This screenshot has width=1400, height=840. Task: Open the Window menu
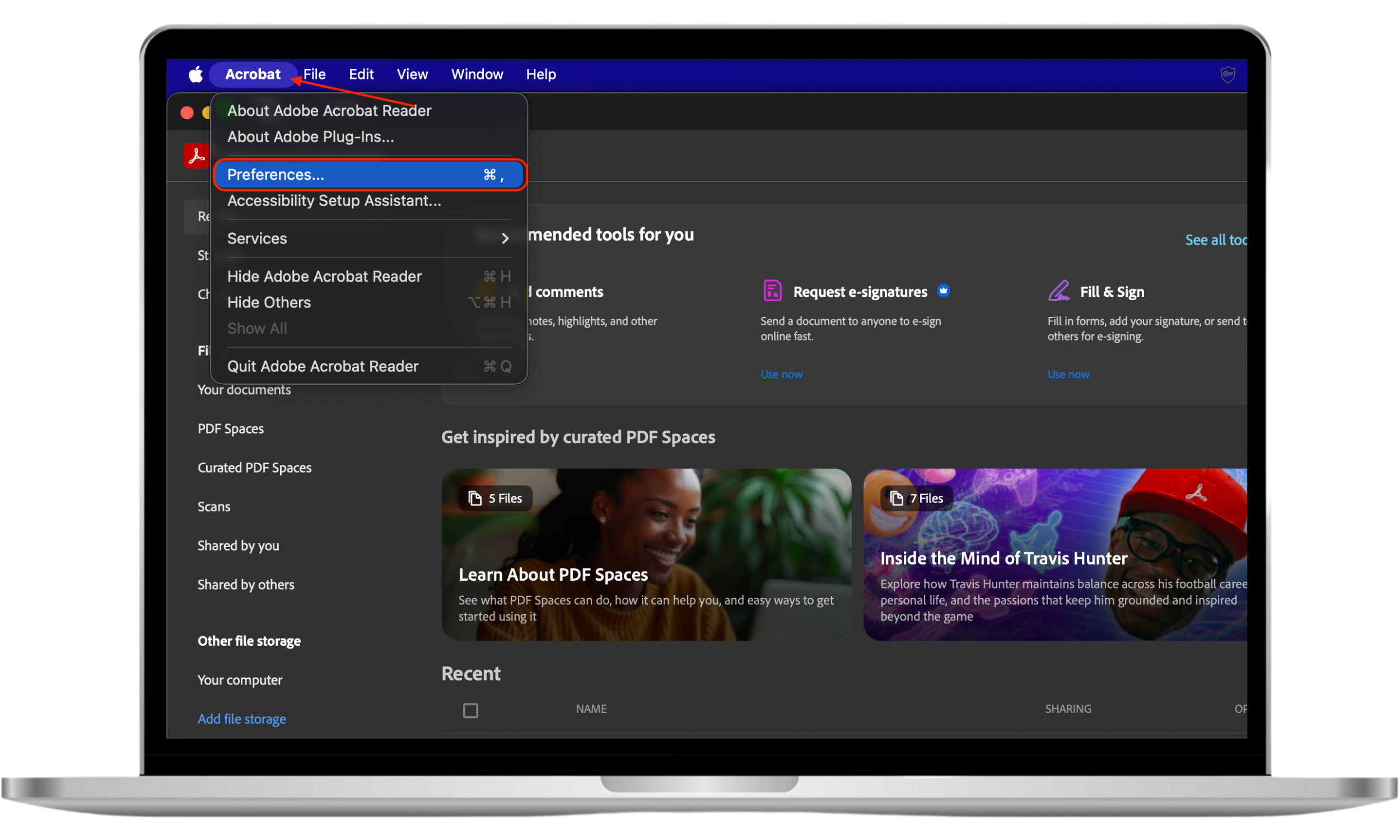477,74
